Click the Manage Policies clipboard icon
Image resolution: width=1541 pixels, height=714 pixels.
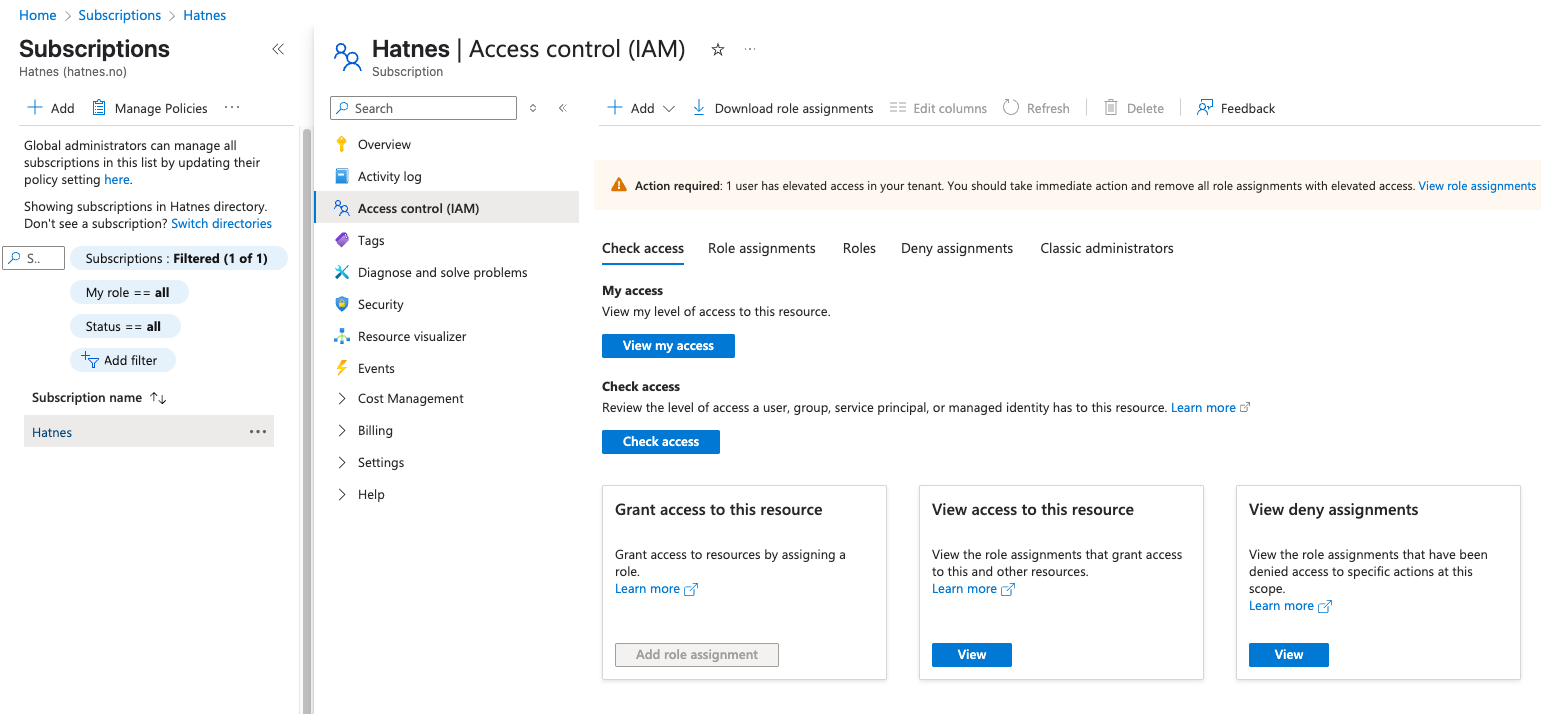click(99, 108)
